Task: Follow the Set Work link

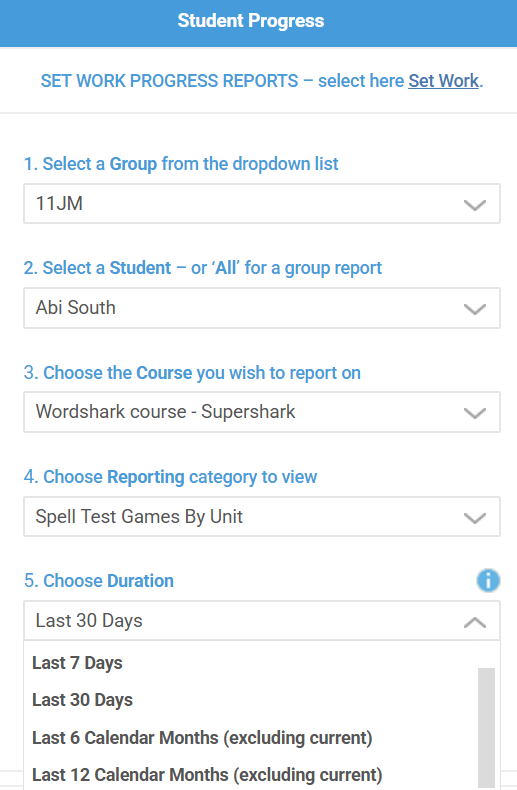Action: click(443, 81)
